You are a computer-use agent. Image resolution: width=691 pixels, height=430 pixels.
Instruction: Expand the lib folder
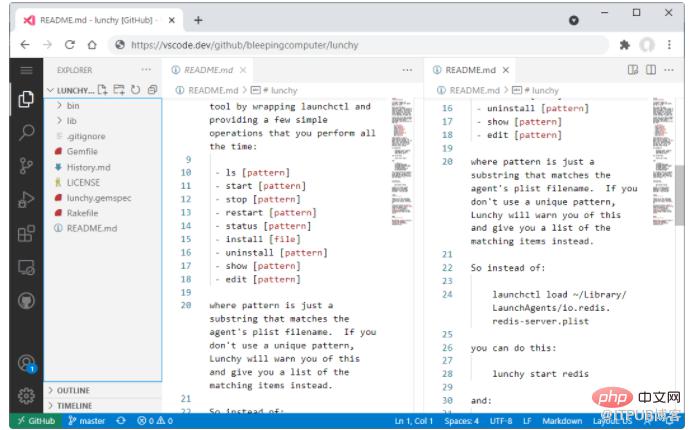pos(103,121)
